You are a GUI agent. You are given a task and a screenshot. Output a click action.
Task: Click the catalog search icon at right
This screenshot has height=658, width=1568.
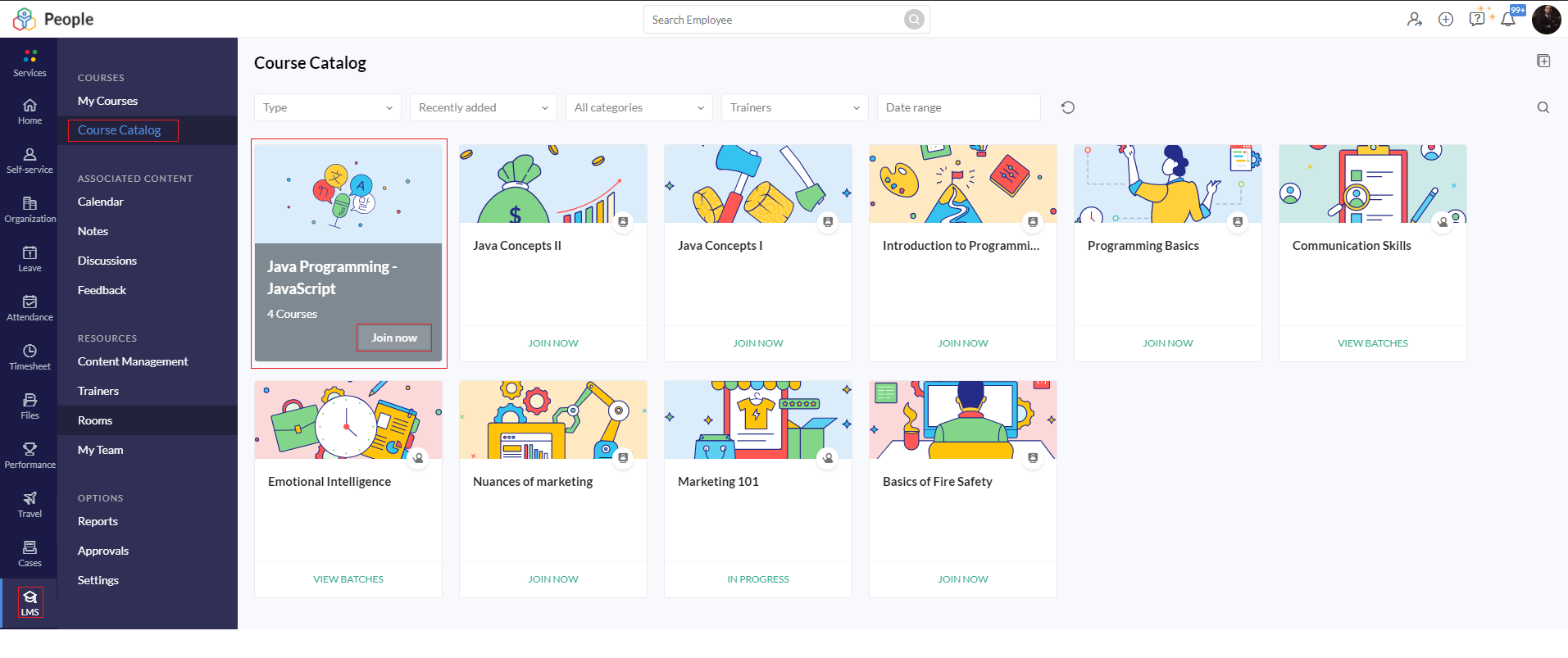[1543, 107]
